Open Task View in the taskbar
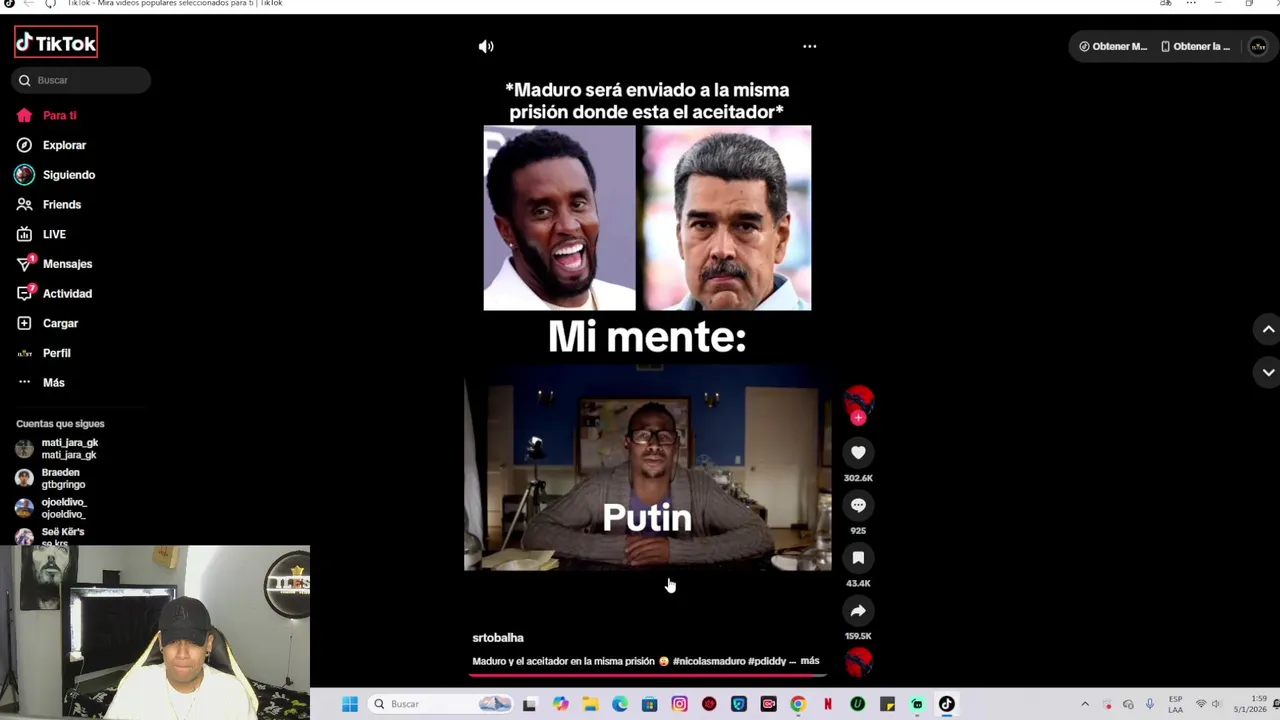The width and height of the screenshot is (1280, 720). (x=529, y=704)
